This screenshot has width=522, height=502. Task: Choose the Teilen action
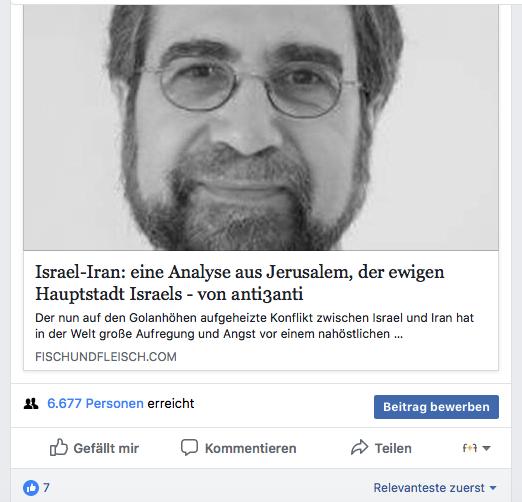point(393,448)
